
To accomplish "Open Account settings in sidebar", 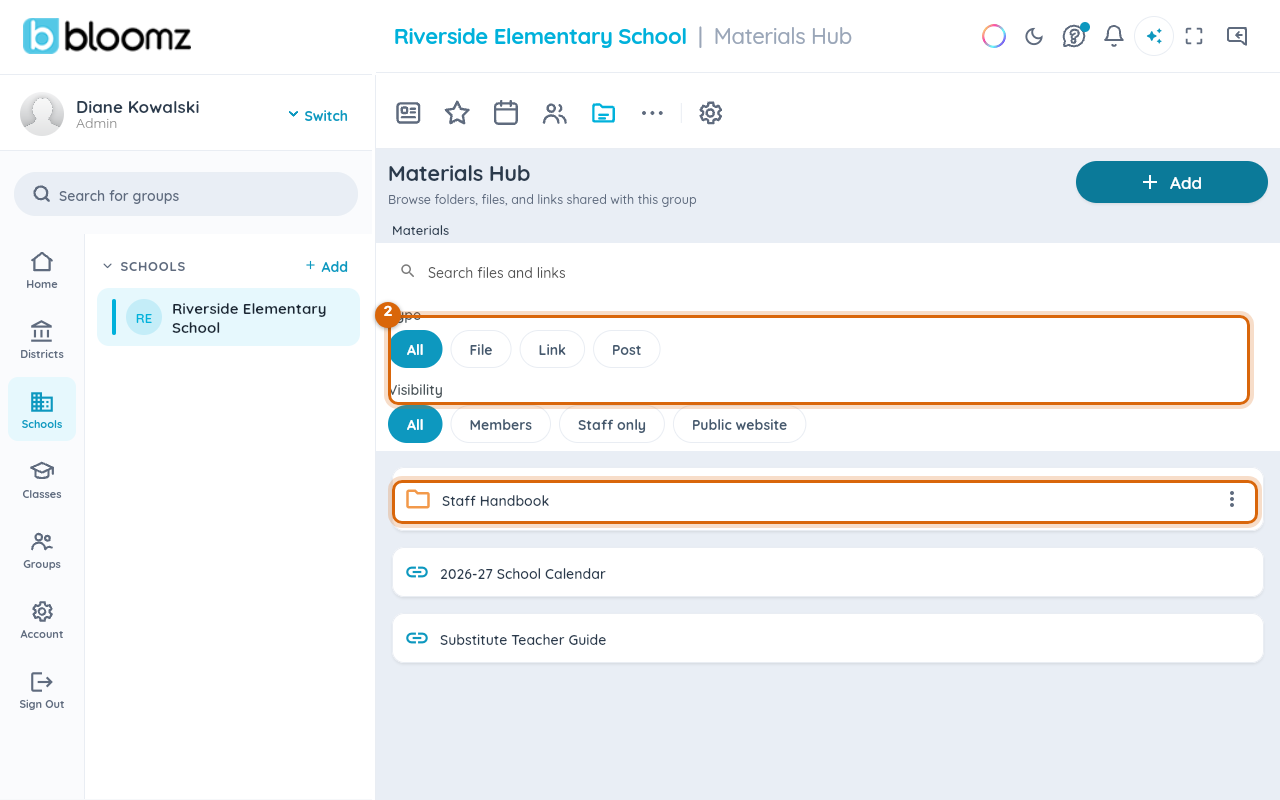I will pos(42,620).
